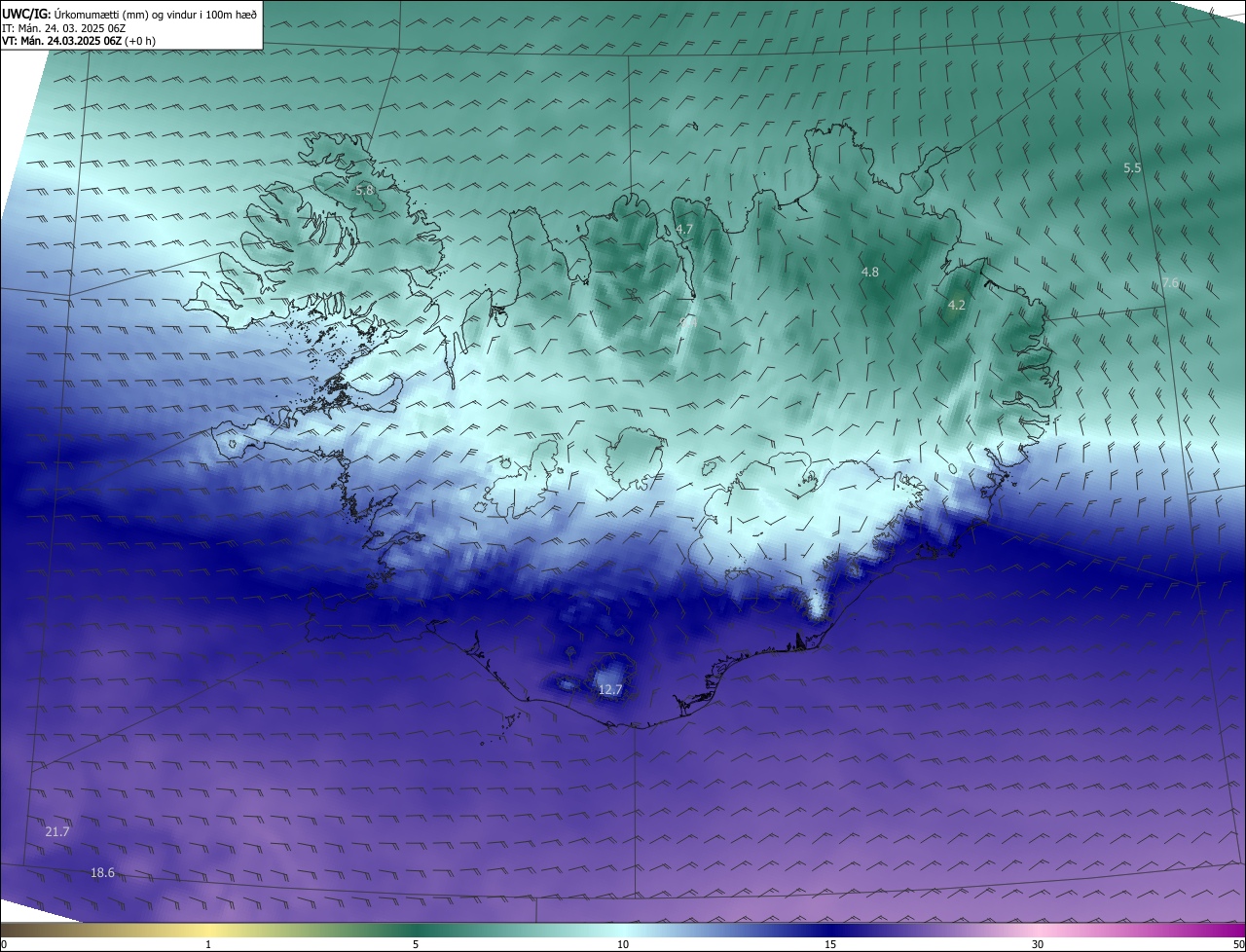Click the 21.7 value in the southwest sea
1246x952 pixels.
click(x=57, y=832)
